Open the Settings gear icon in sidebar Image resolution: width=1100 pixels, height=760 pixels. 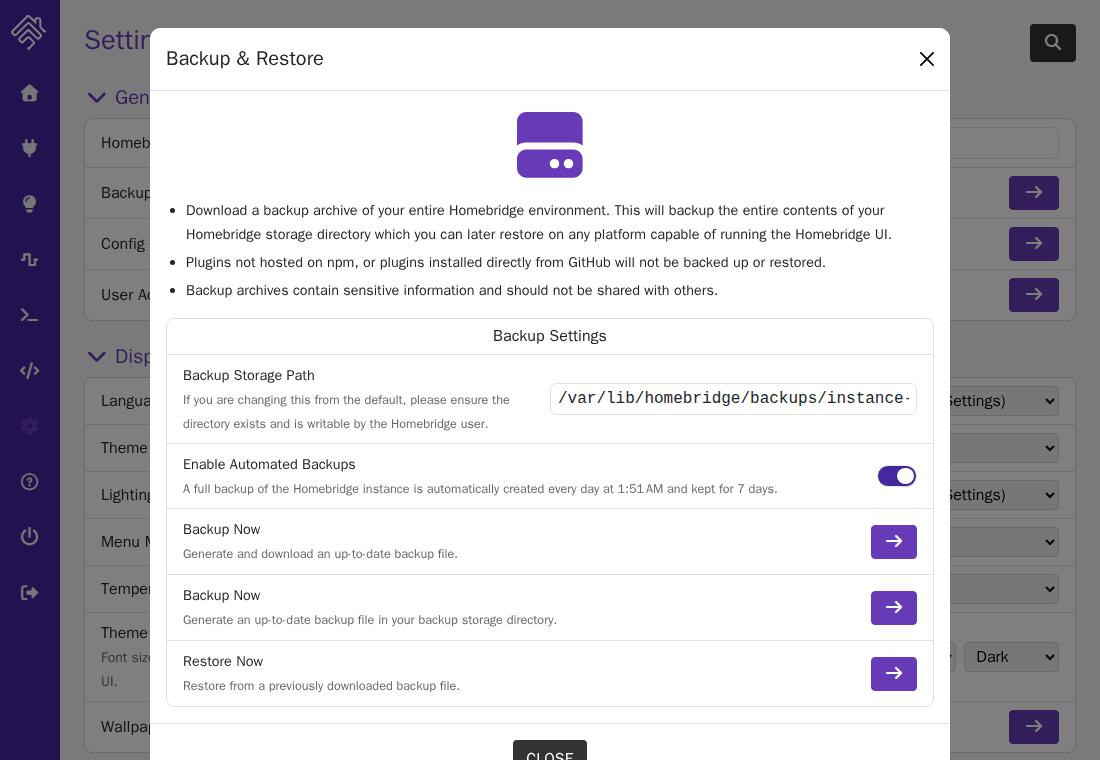click(x=29, y=426)
